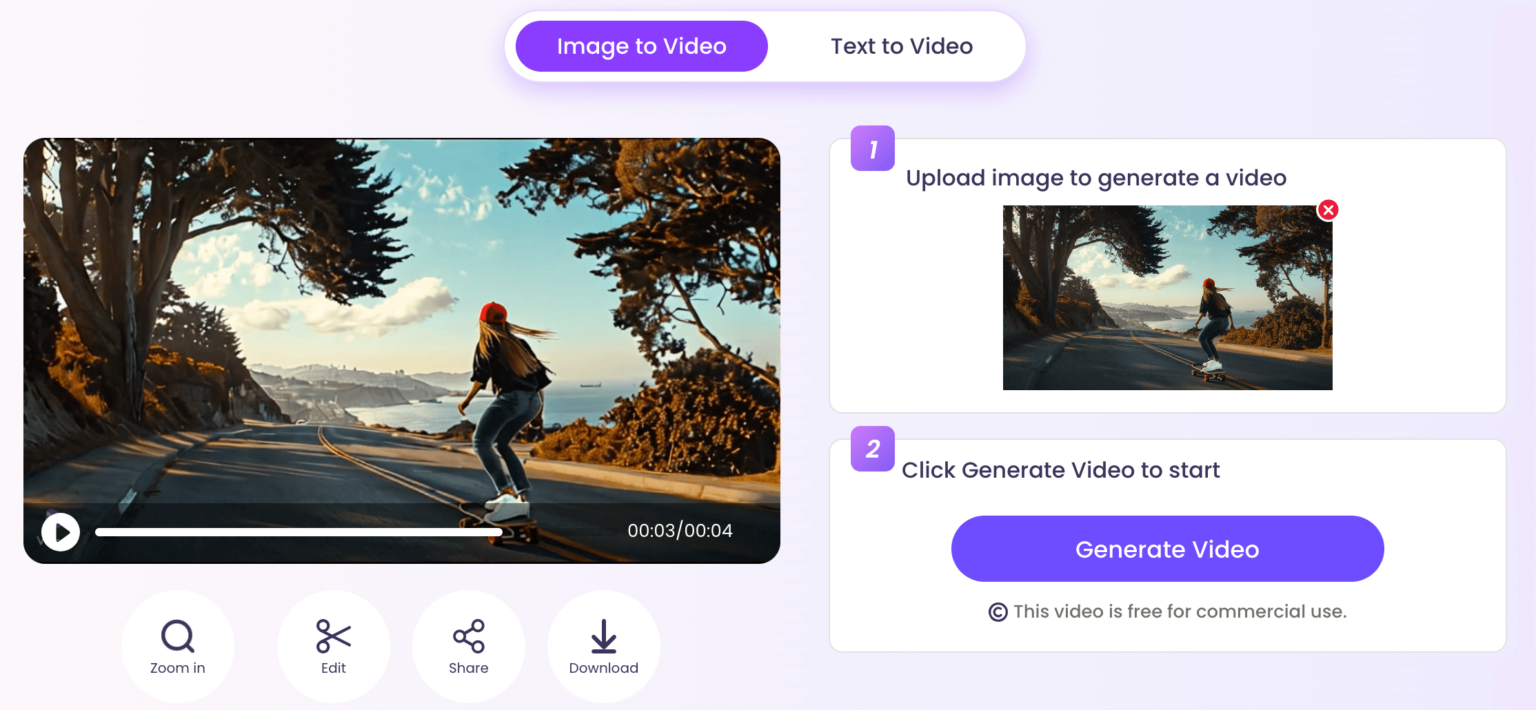
Task: Open the Edit scissors tool
Action: [x=333, y=646]
